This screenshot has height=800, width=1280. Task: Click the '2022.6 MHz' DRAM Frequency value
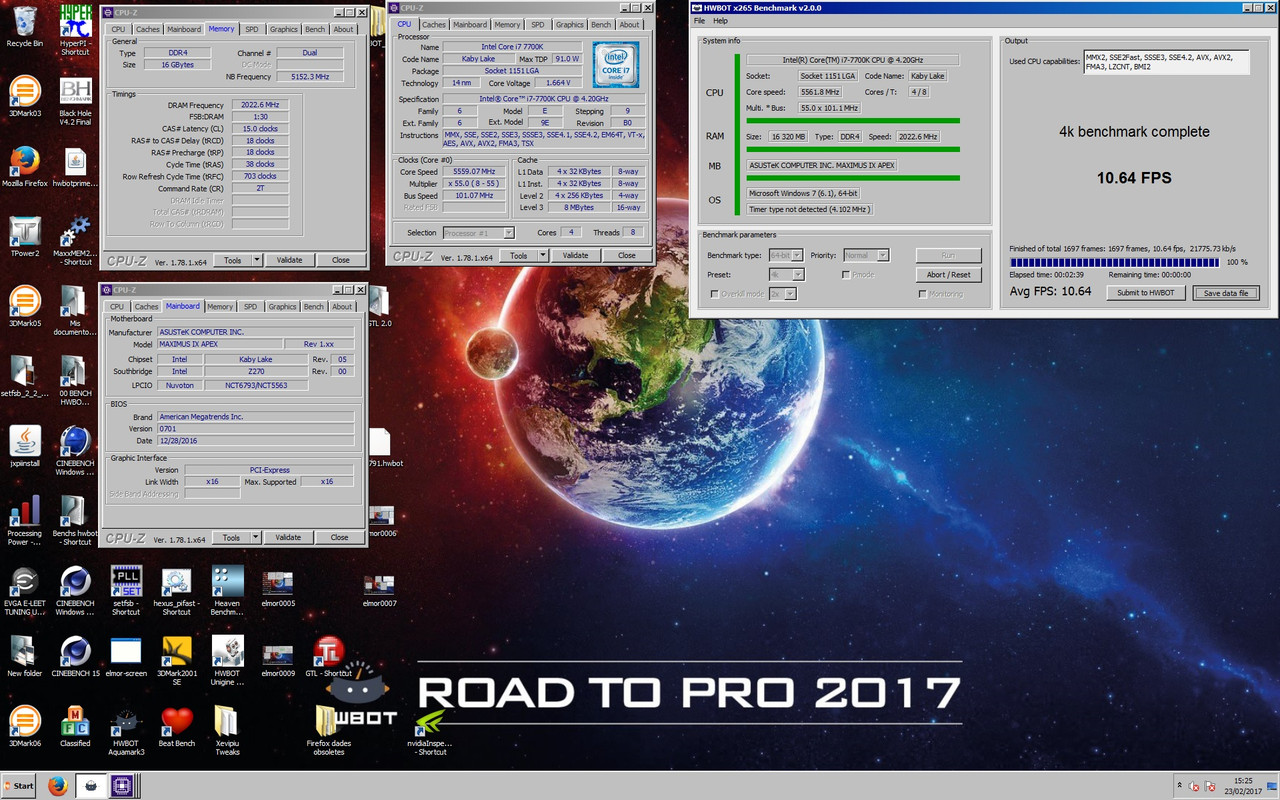pyautogui.click(x=260, y=104)
